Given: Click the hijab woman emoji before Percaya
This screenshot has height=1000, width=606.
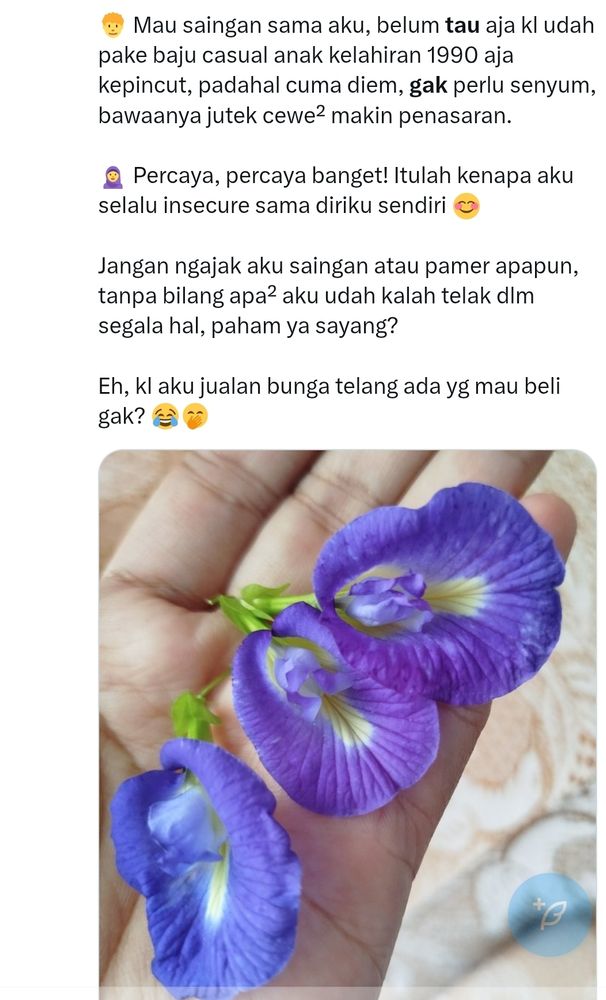Looking at the screenshot, I should (112, 177).
